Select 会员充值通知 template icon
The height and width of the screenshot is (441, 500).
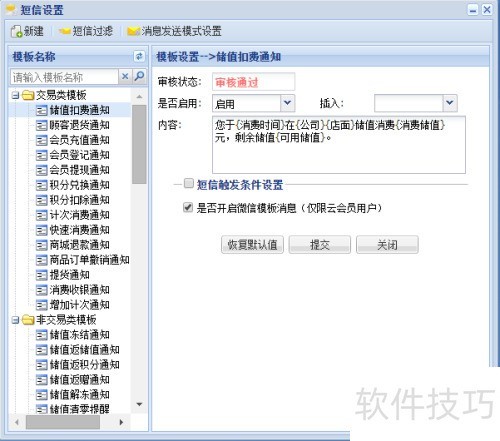click(41, 140)
